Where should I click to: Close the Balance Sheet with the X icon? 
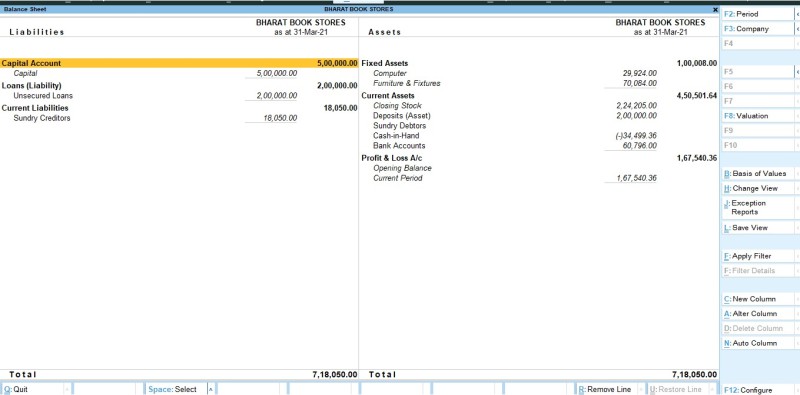coord(715,9)
